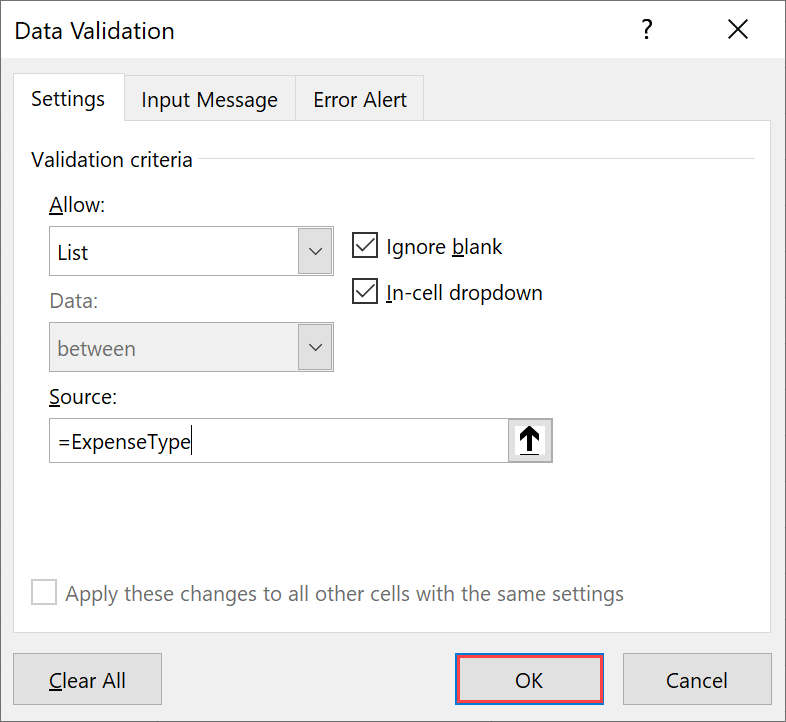Click the Clear All button
The image size is (786, 722).
click(87, 679)
